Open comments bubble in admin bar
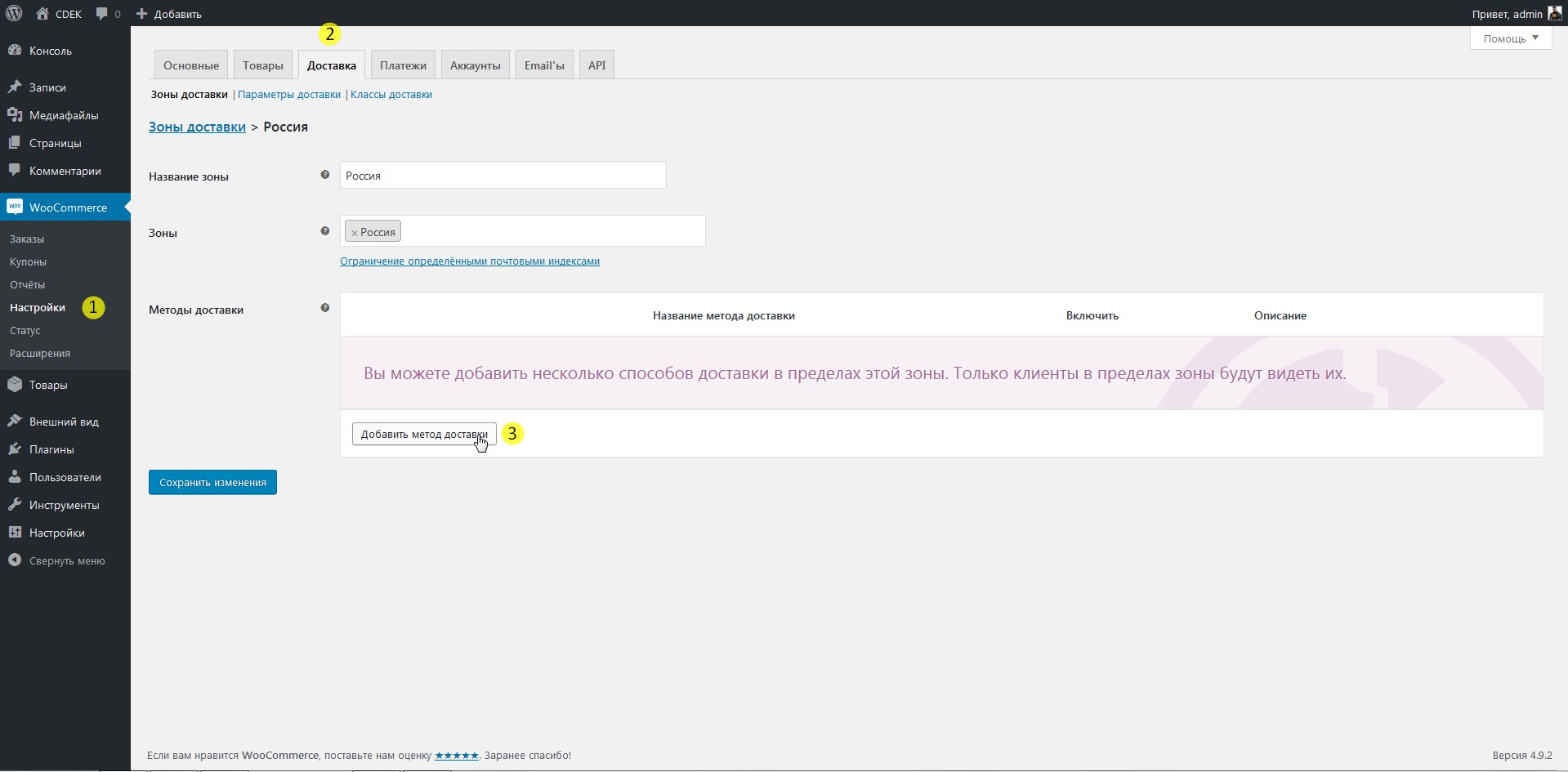The height and width of the screenshot is (772, 1568). 101,14
